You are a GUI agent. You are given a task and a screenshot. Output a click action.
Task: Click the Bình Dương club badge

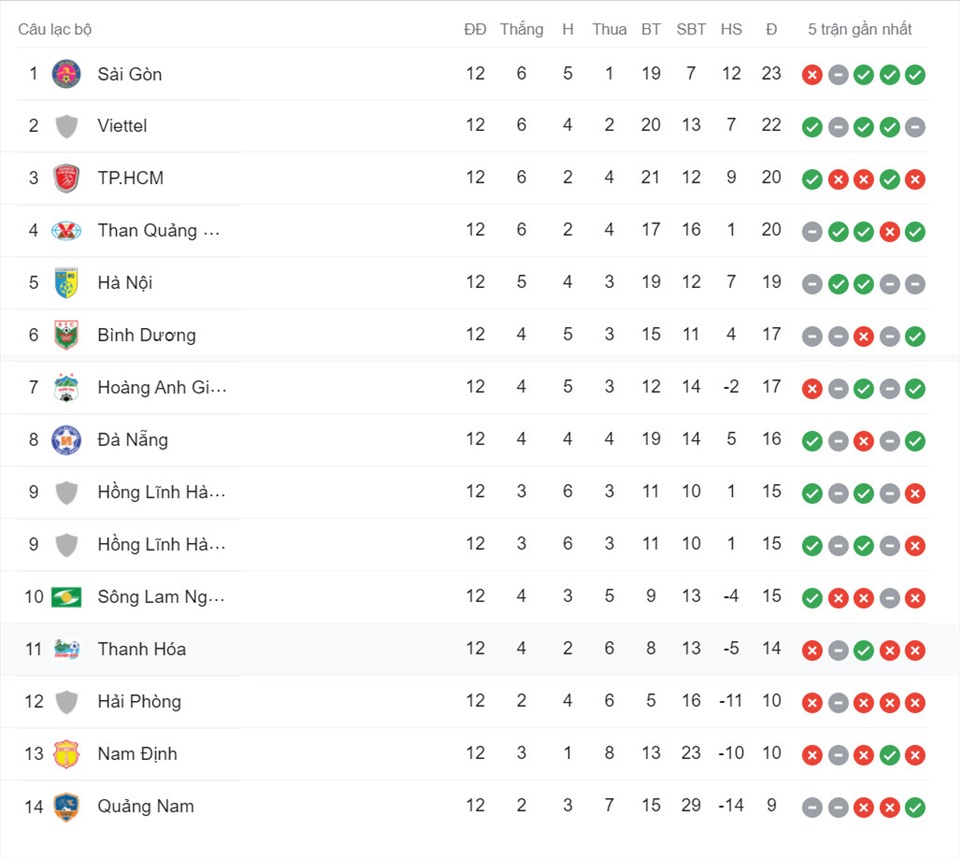click(x=66, y=335)
